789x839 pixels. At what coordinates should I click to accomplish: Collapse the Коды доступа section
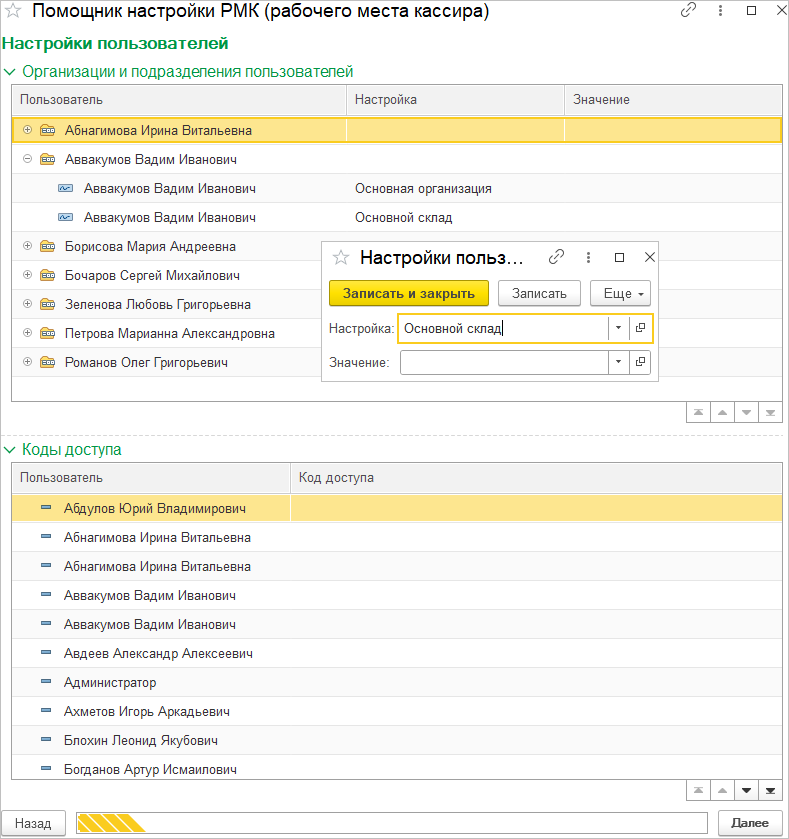tap(10, 450)
